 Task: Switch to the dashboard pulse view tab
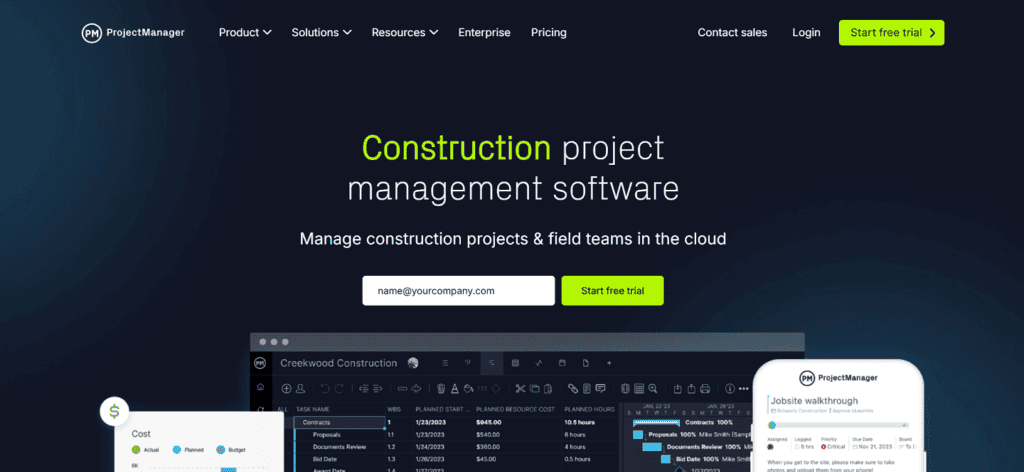(x=538, y=363)
